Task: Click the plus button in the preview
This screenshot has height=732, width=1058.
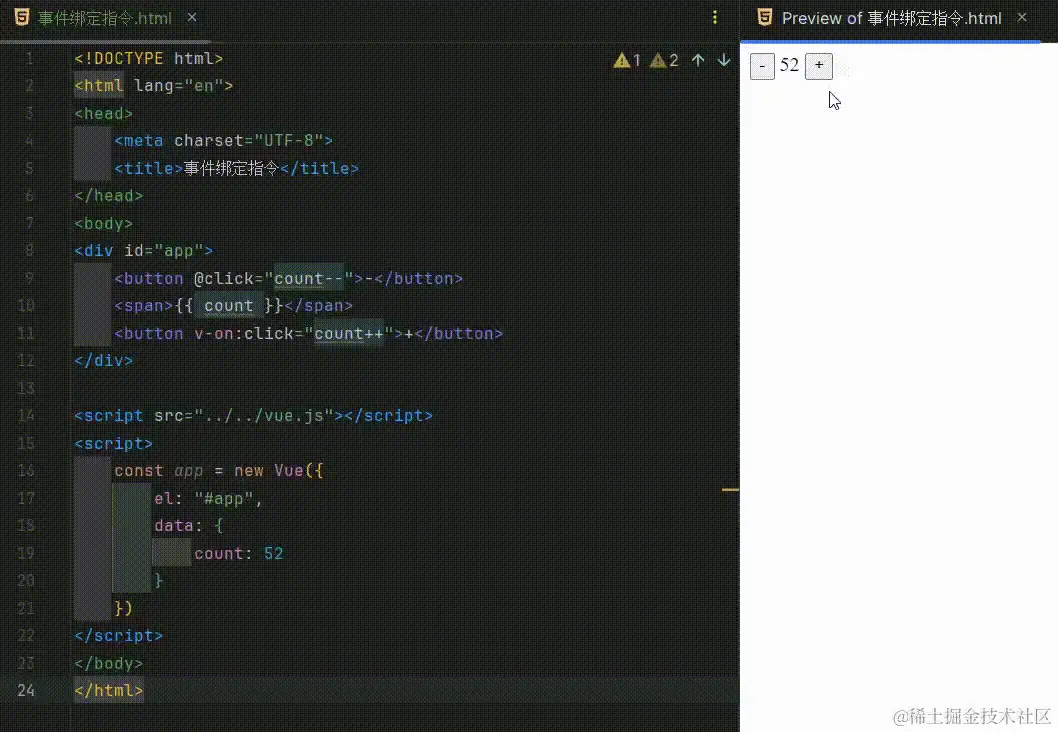Action: 819,66
